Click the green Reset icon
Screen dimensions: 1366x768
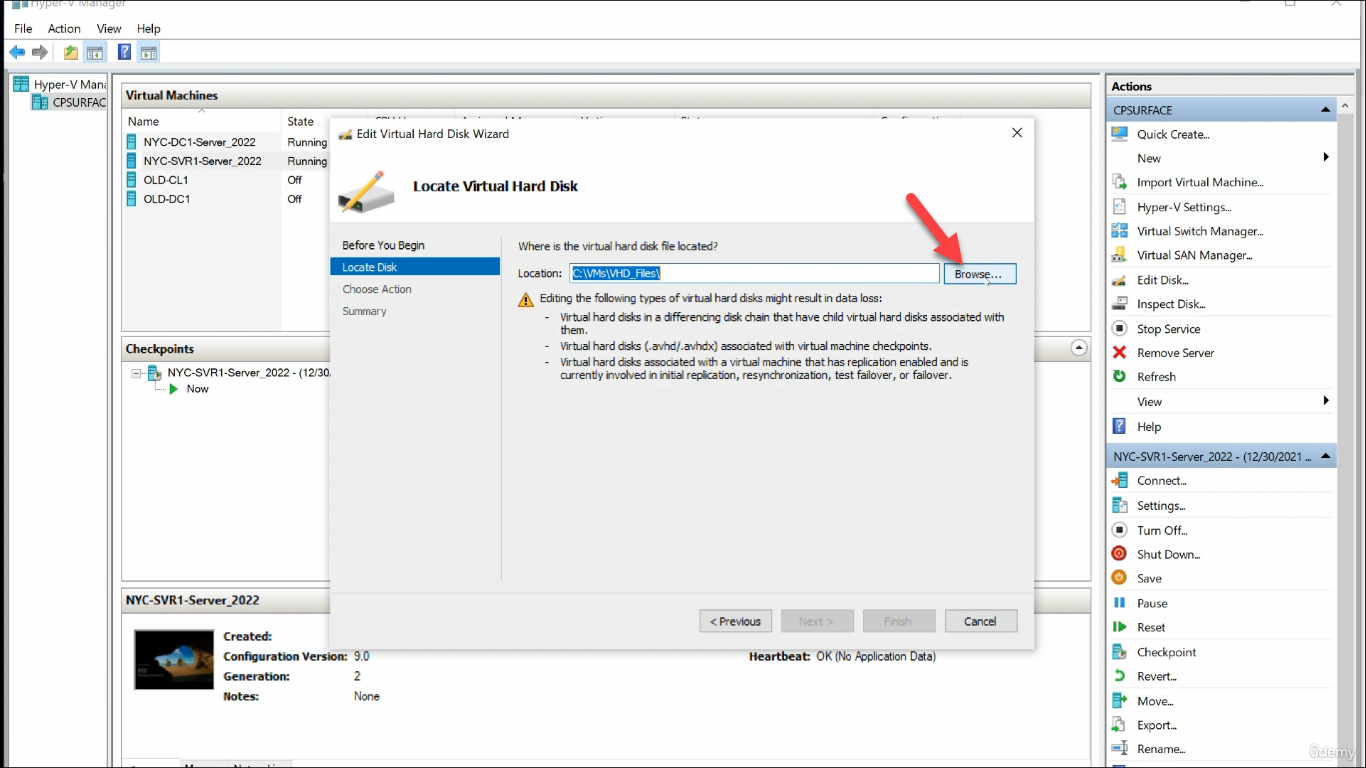tap(1120, 627)
